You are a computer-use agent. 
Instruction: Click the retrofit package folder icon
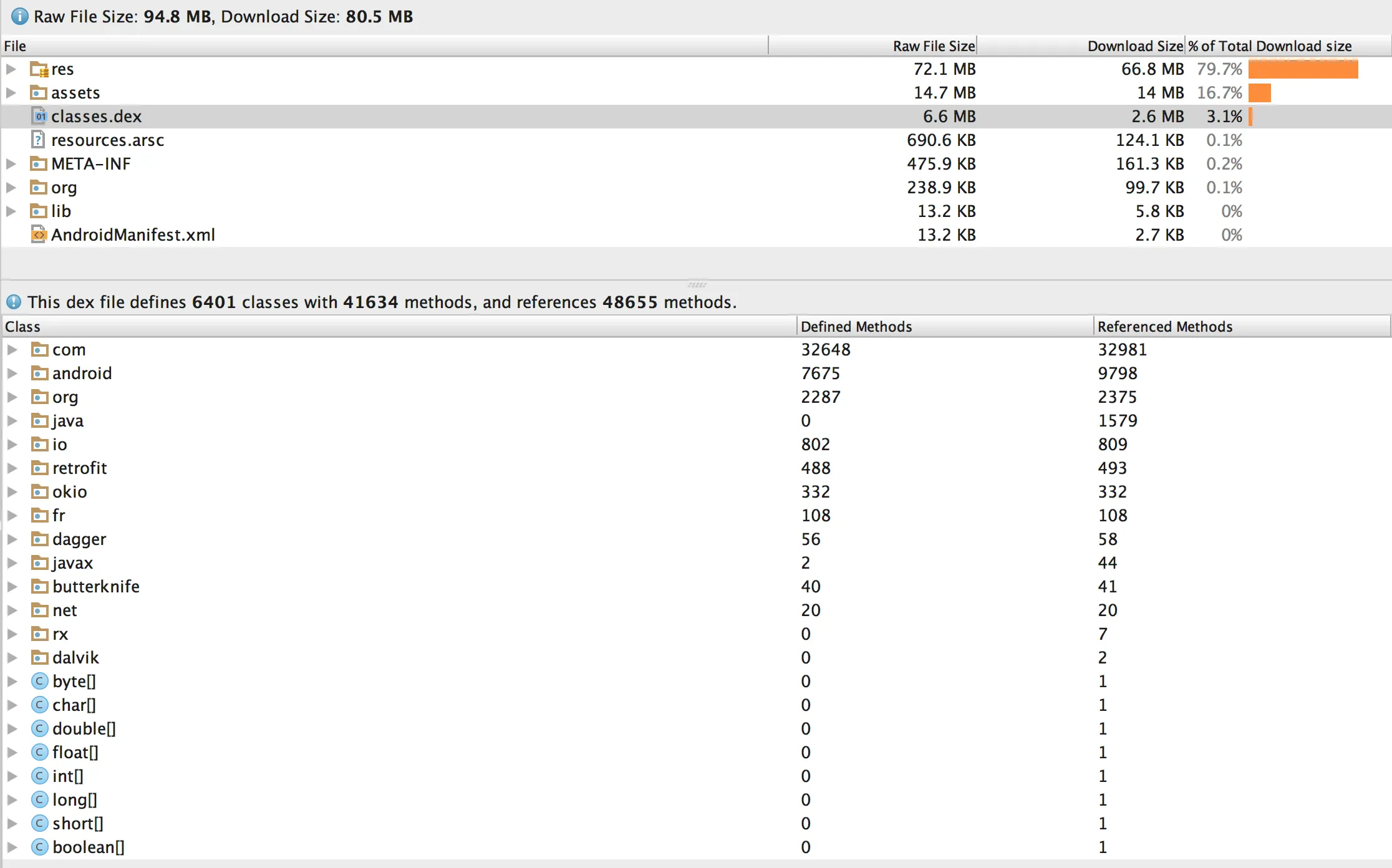39,468
